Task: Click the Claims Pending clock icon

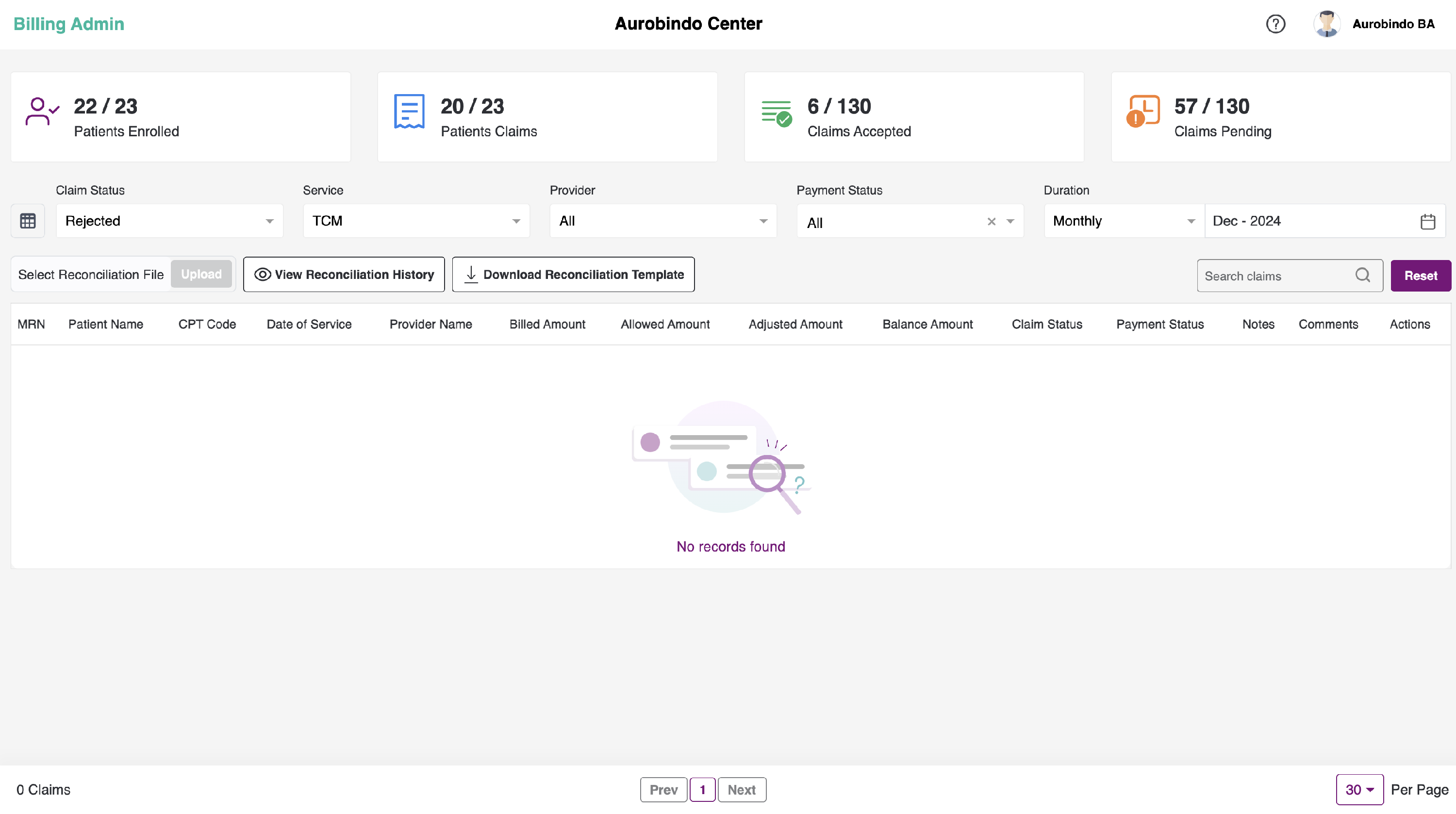Action: pyautogui.click(x=1143, y=111)
